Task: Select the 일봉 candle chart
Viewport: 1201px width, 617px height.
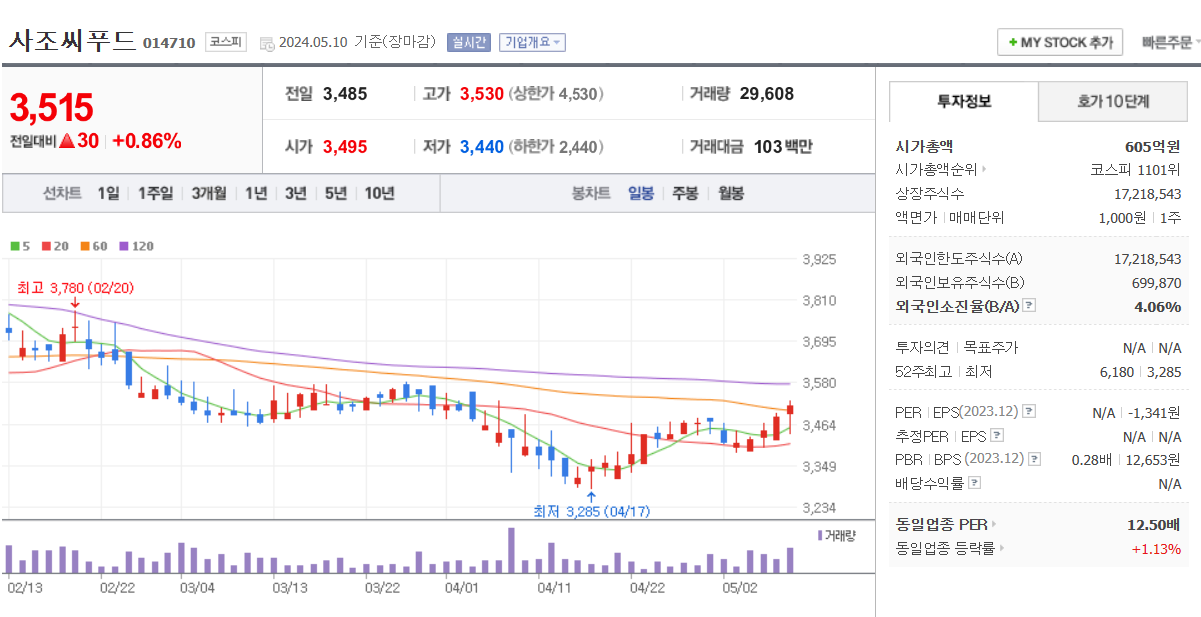Action: (641, 194)
